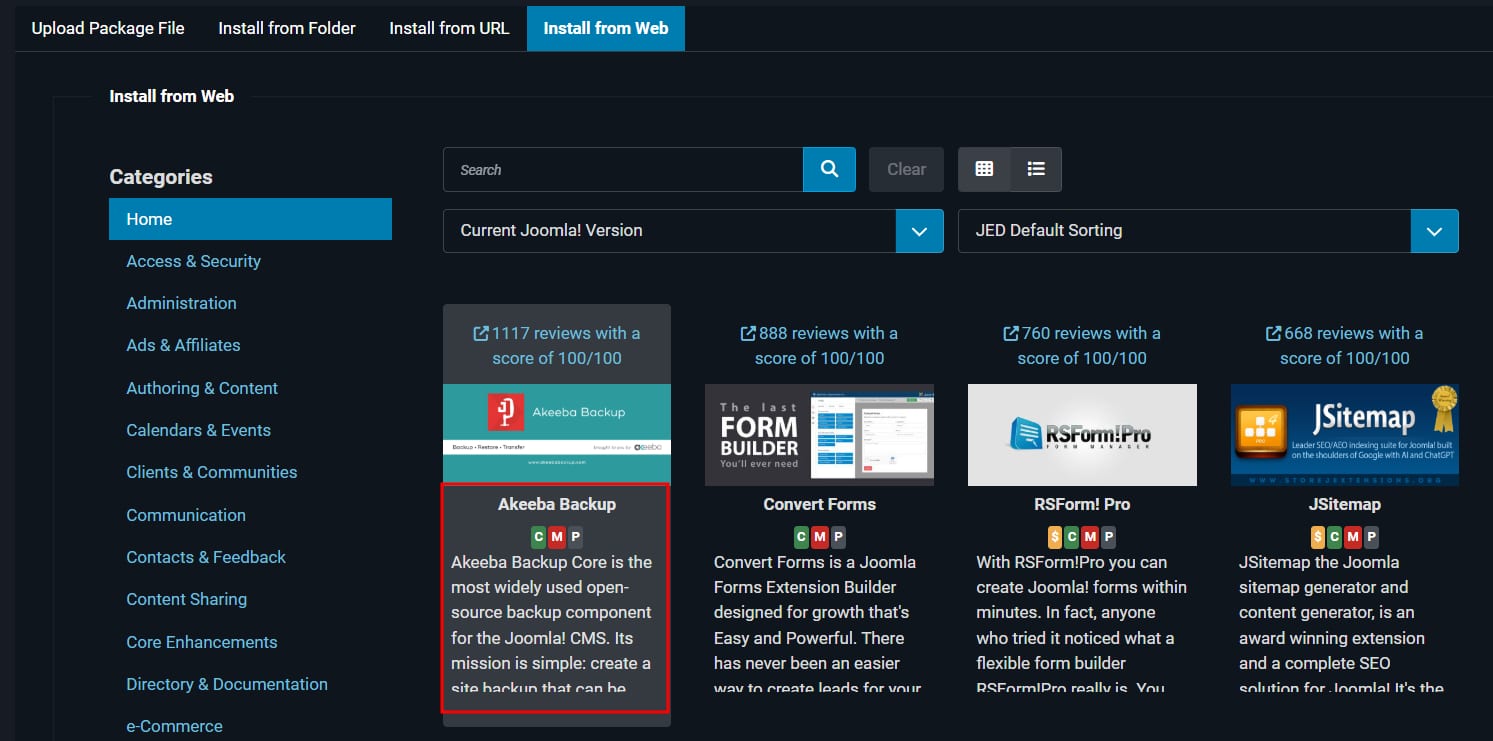The image size is (1493, 741).
Task: Click the gray P plugin badge on JSitemap
Action: click(x=1371, y=537)
